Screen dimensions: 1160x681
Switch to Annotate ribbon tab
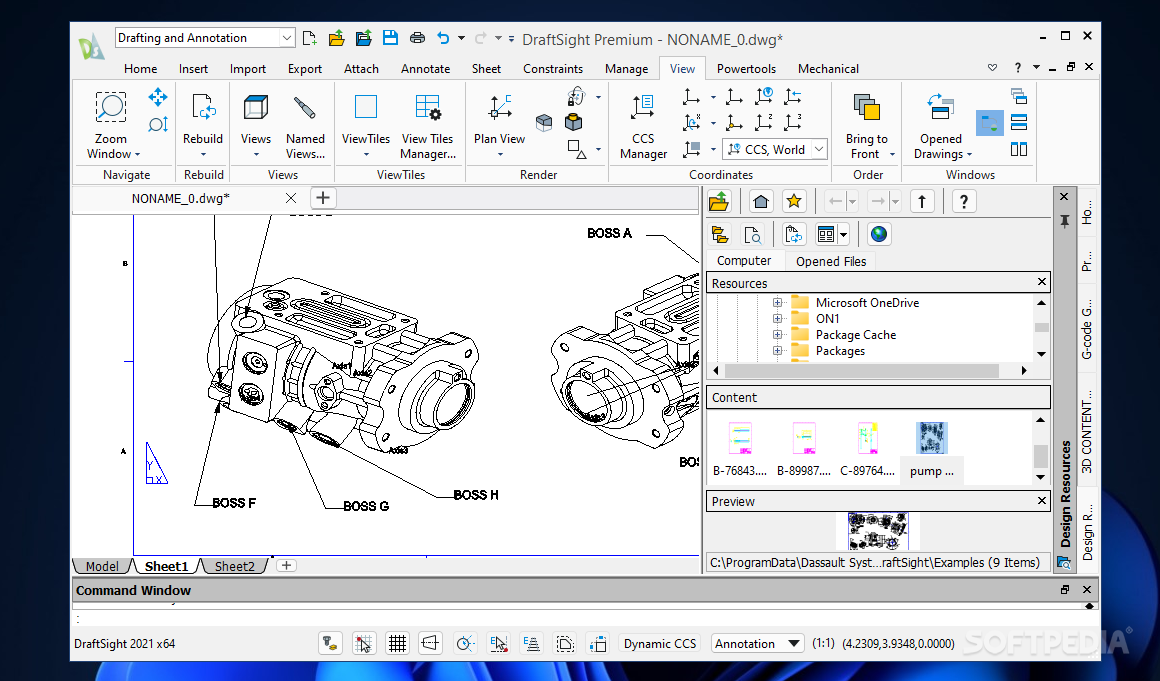click(425, 68)
